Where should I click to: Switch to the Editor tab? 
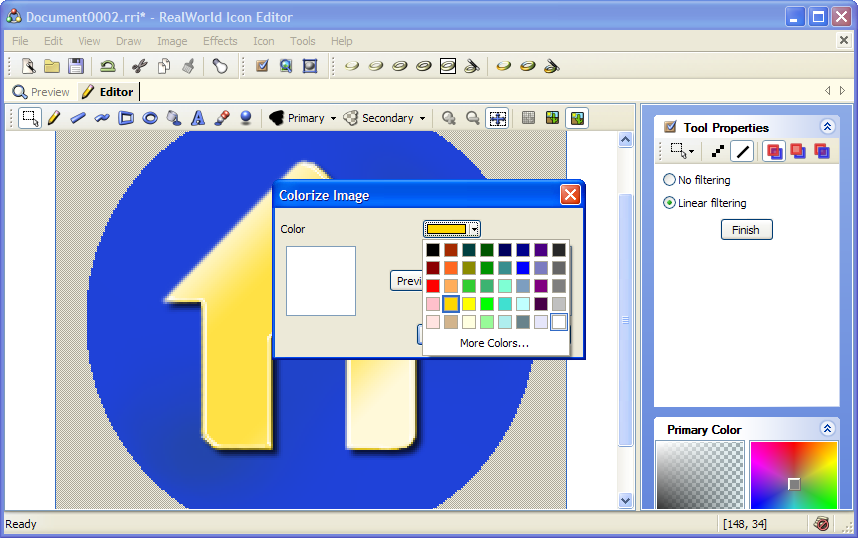pyautogui.click(x=108, y=92)
